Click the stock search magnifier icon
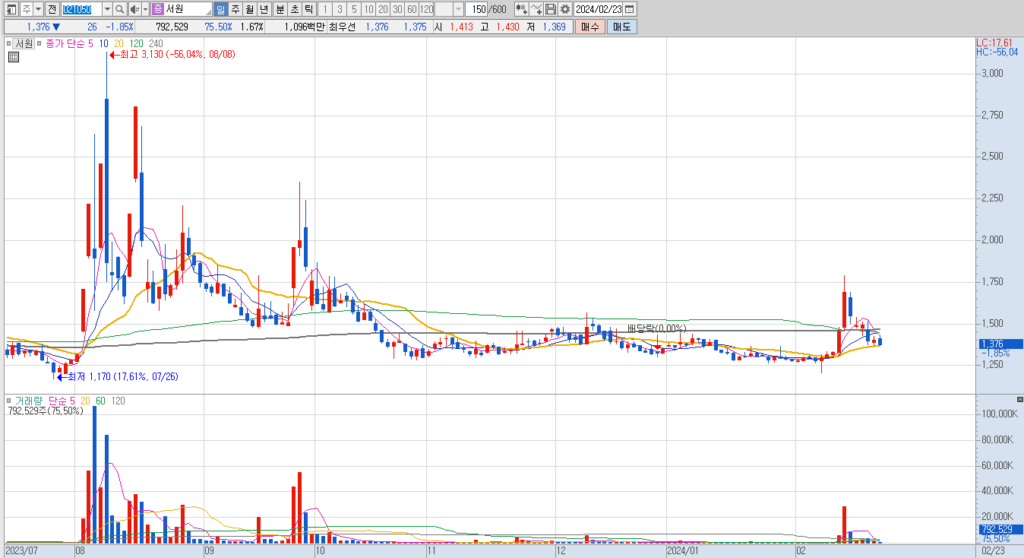 pos(120,9)
